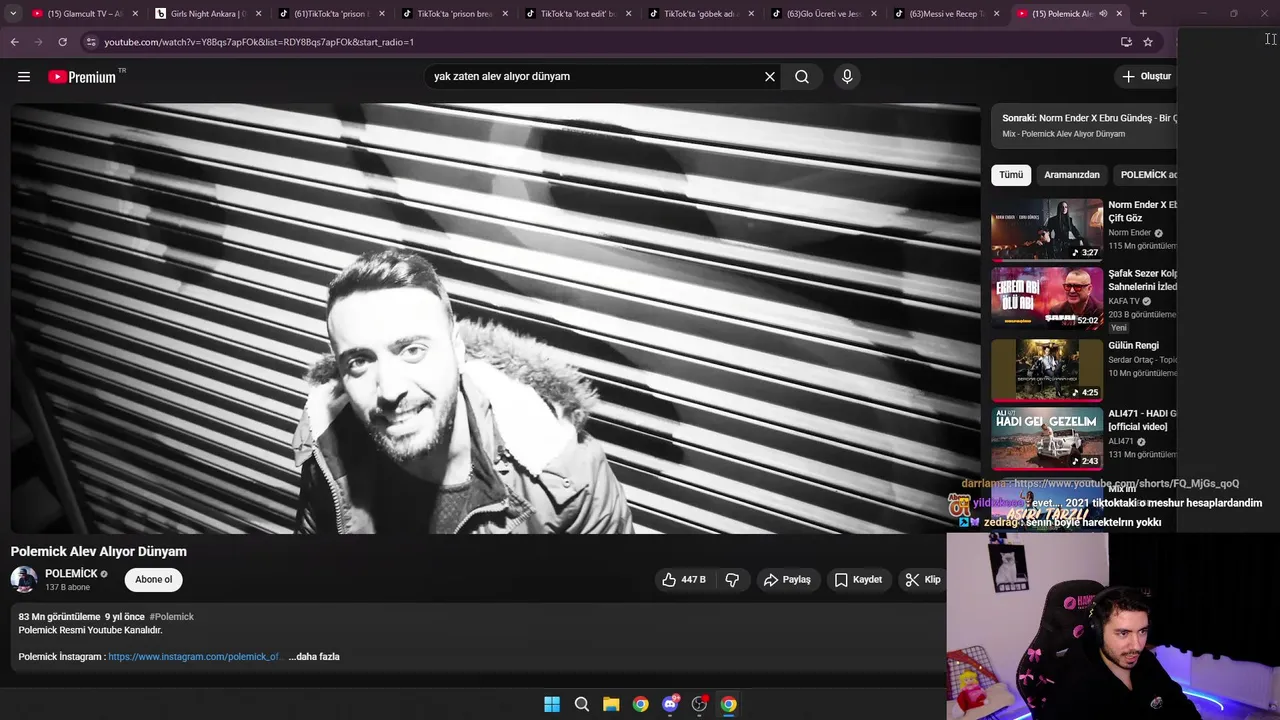Open the #Polemick hashtag
1280x720 pixels.
point(171,617)
